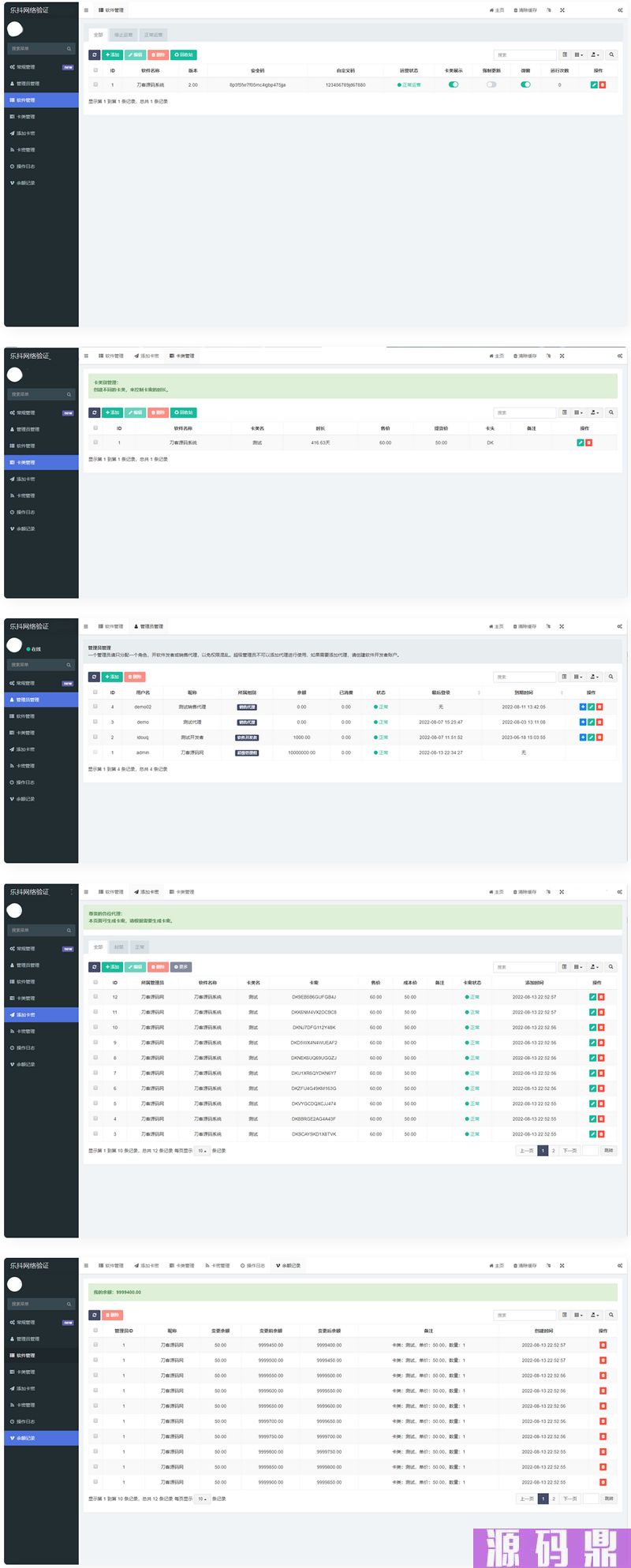Add balance for demo02 in 管理员管理 screen

tap(583, 707)
